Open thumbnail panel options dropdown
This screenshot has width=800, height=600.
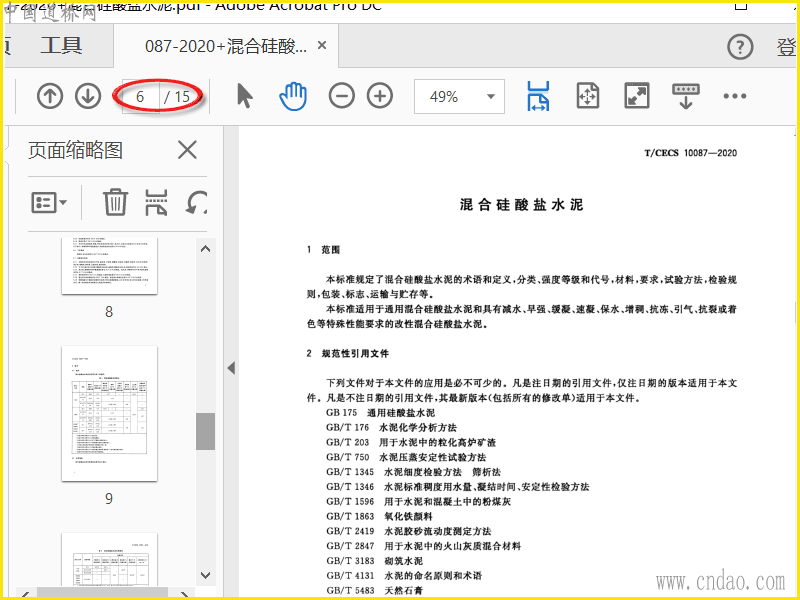pos(49,203)
